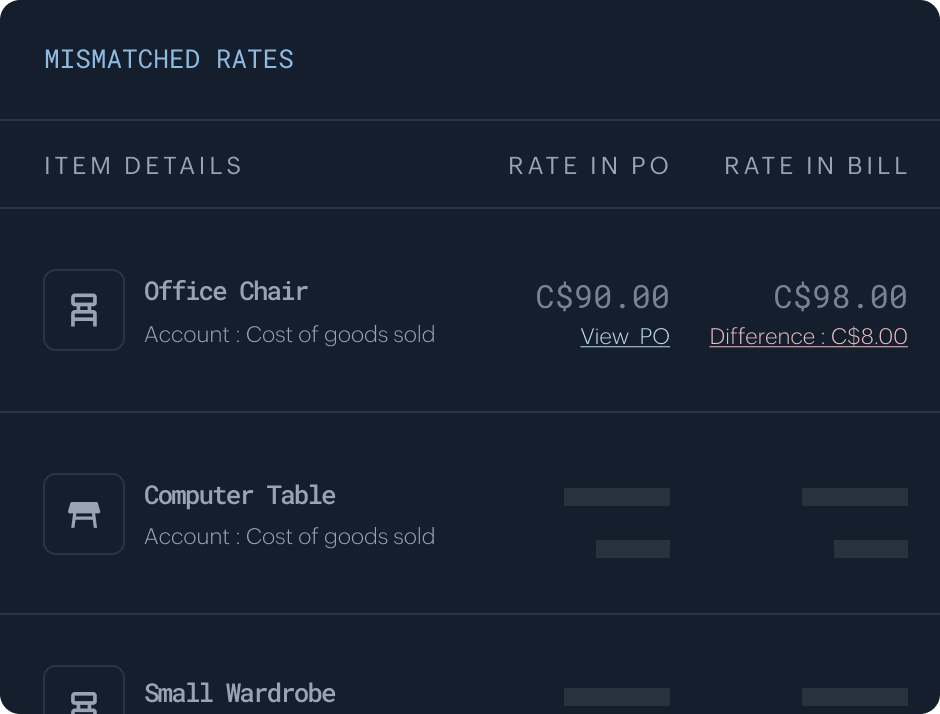This screenshot has height=714, width=940.
Task: Sort by the RATE IN PO column header
Action: click(590, 165)
